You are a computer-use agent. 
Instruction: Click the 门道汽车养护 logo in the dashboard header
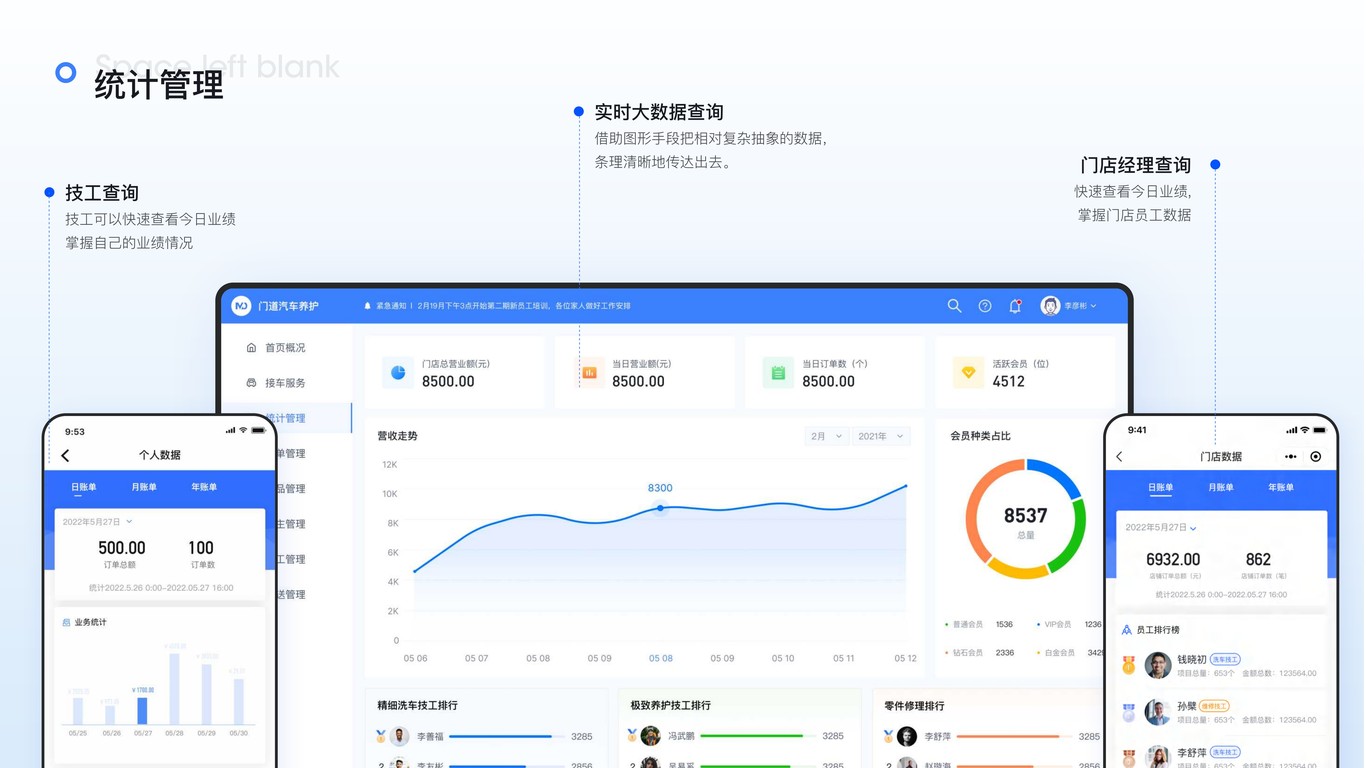241,306
